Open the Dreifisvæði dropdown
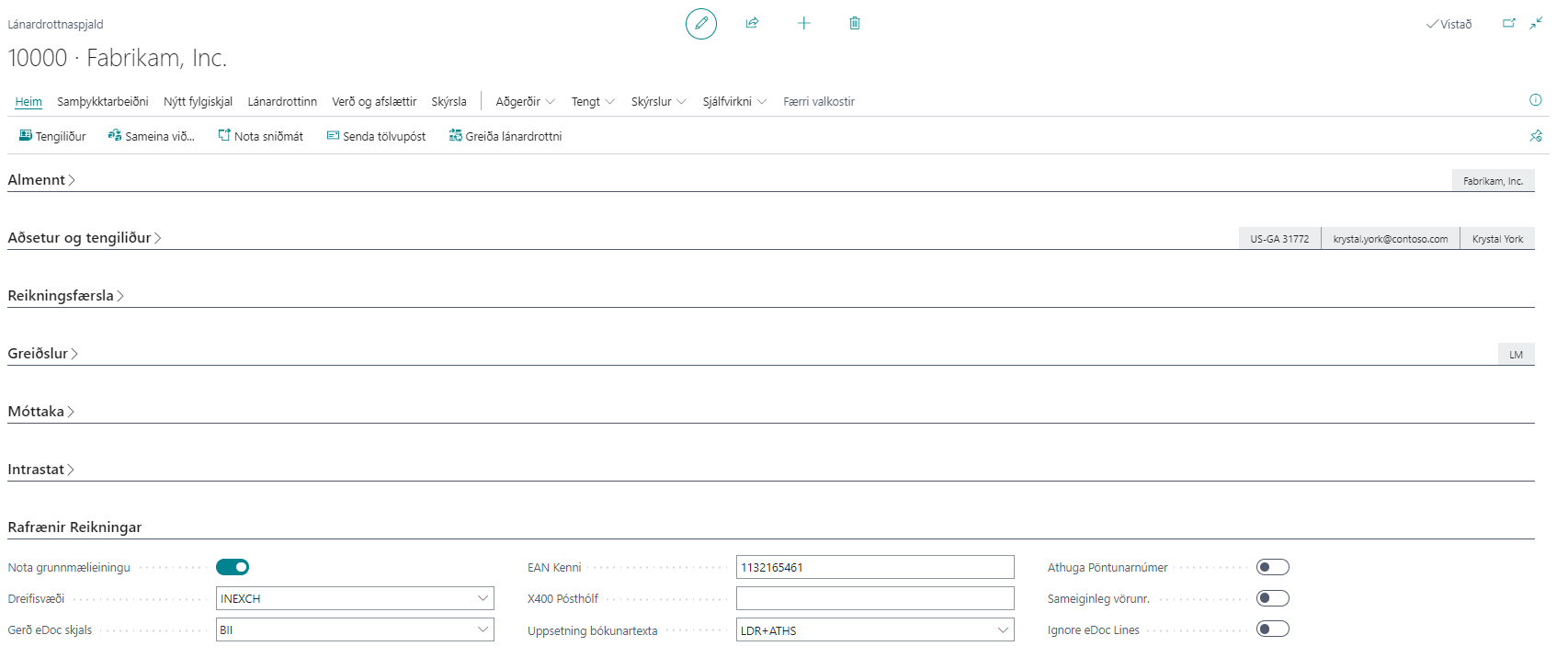The width and height of the screenshot is (1568, 669). [483, 598]
